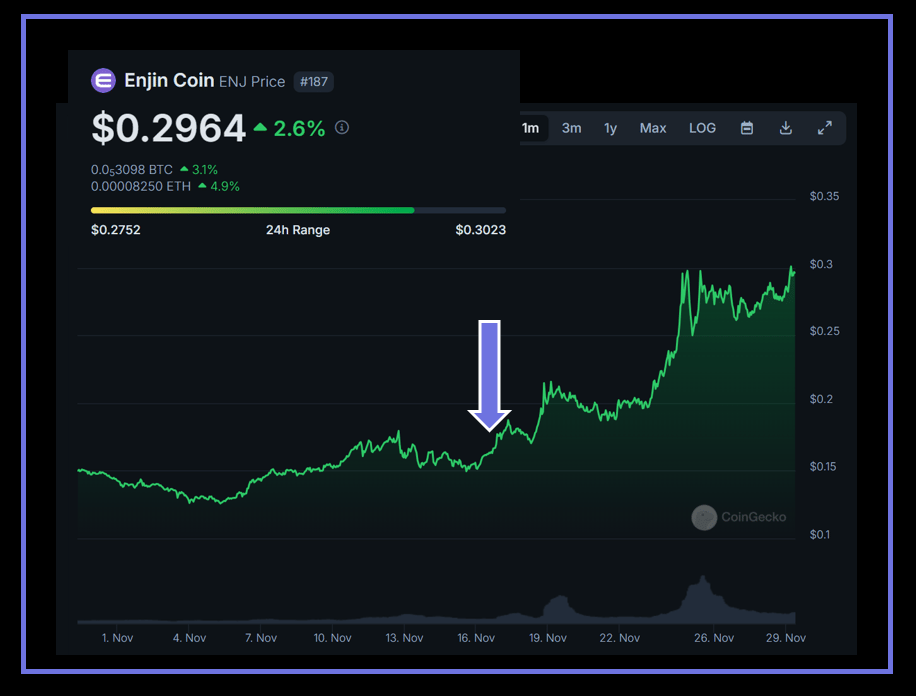916x696 pixels.
Task: Click the $0.2752 range low value
Action: pos(116,230)
